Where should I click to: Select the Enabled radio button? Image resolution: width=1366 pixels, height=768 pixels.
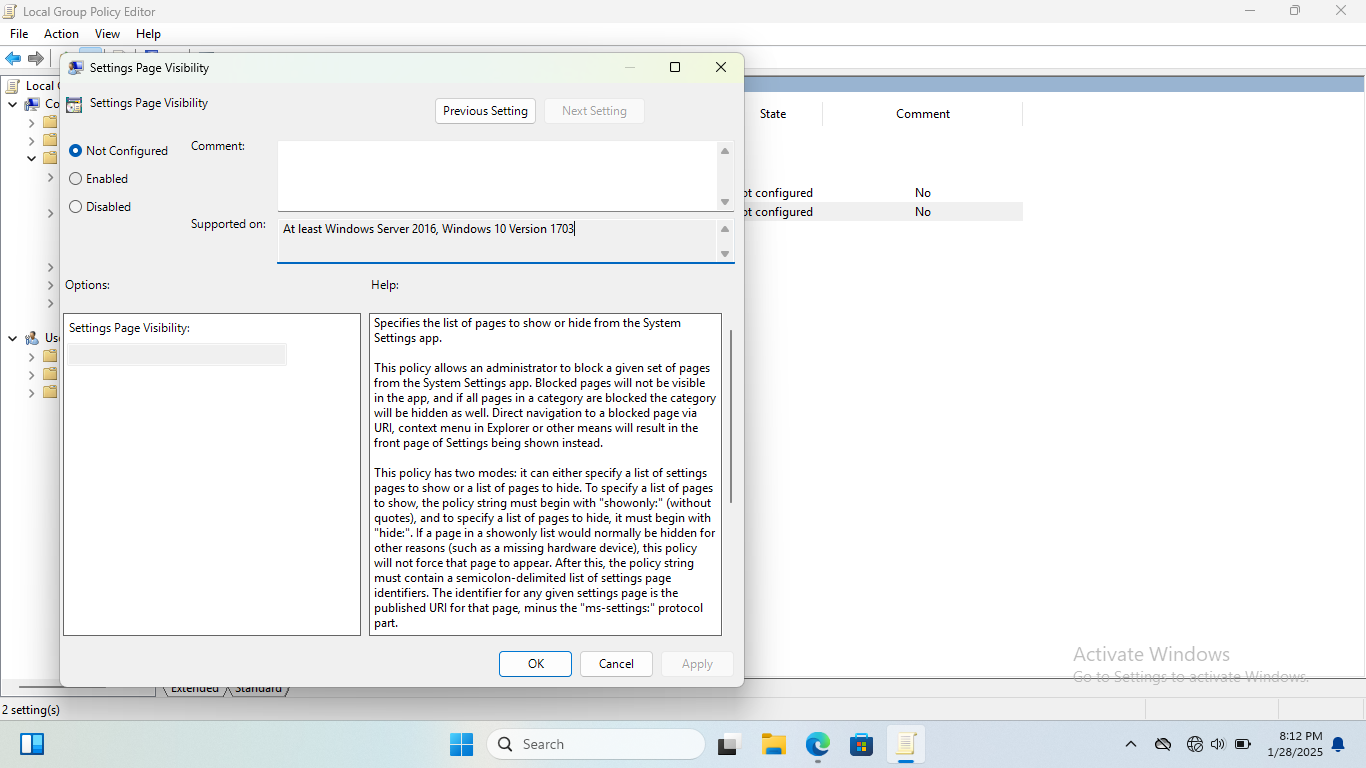(76, 179)
